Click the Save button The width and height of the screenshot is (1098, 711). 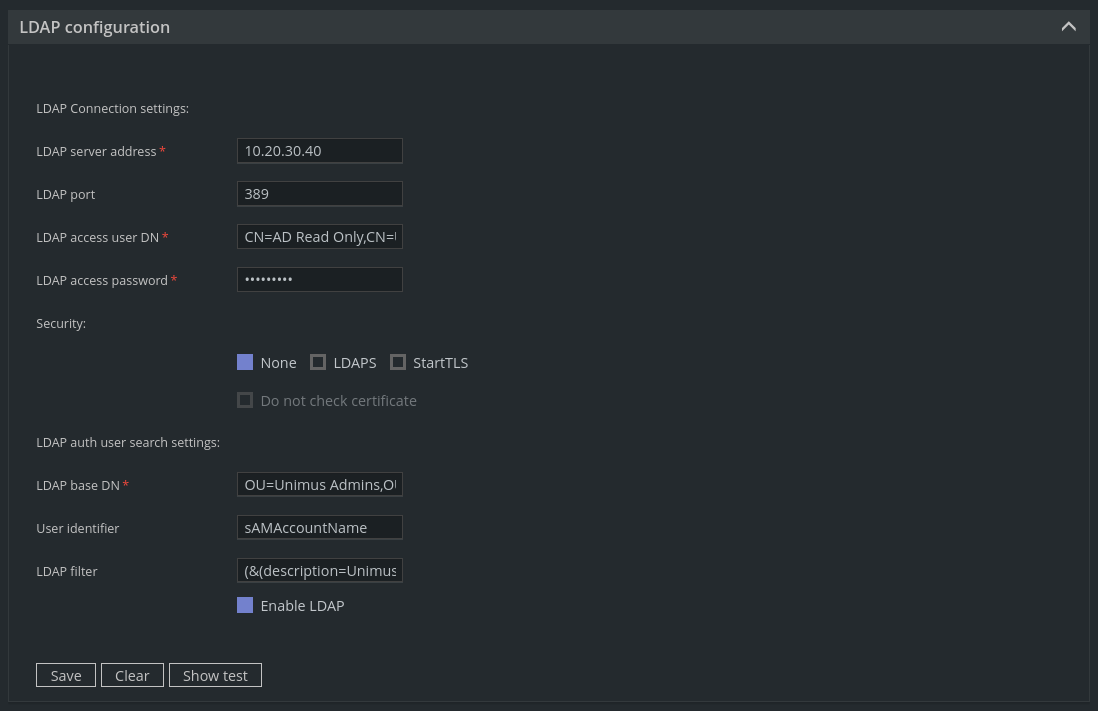(x=65, y=675)
